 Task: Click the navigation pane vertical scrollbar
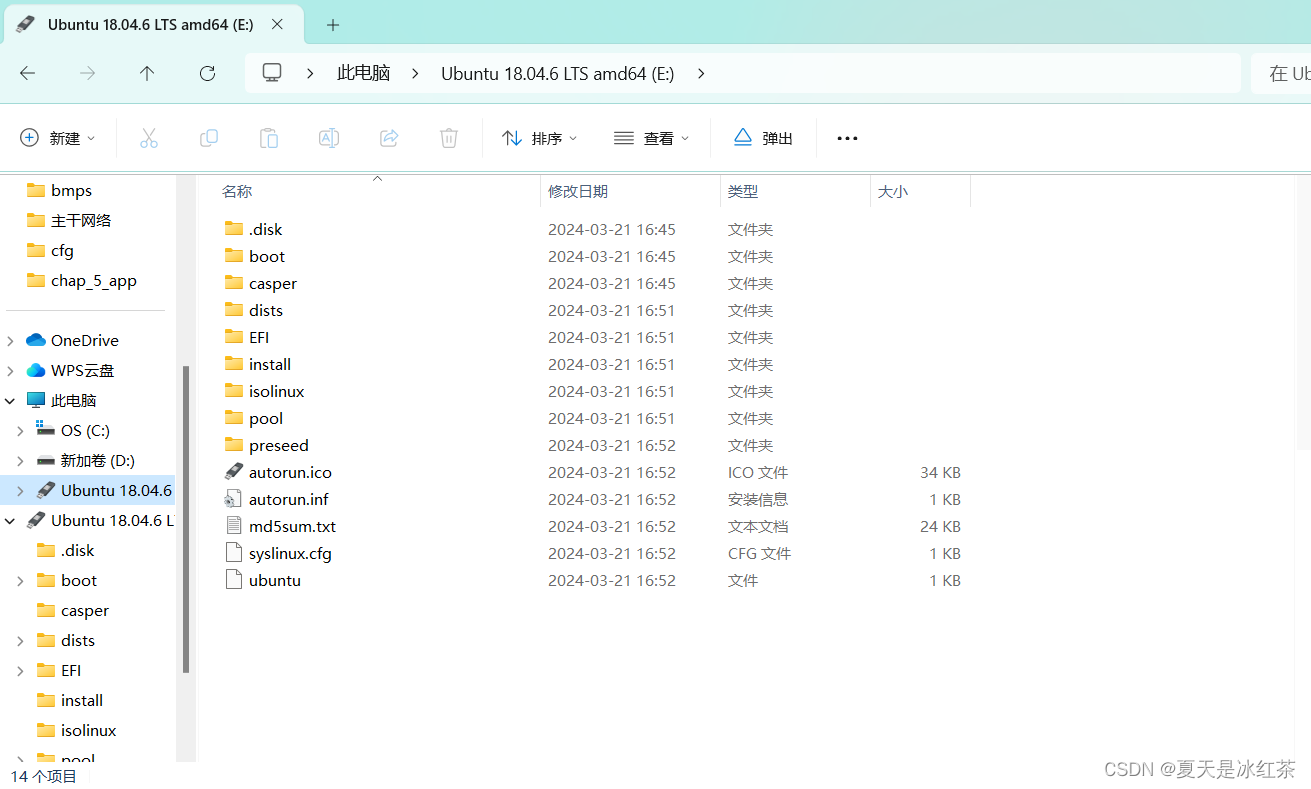186,520
